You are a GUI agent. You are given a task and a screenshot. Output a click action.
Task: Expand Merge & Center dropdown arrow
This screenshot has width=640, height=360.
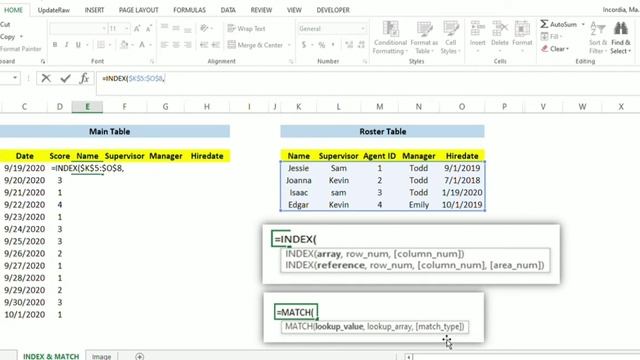click(289, 45)
